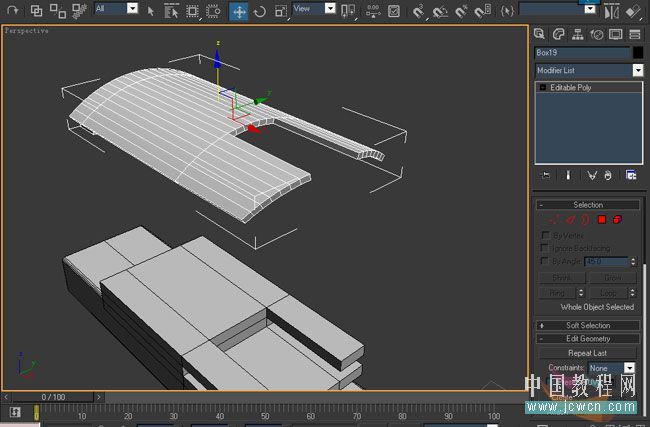Open the Select by Name tool
The width and height of the screenshot is (650, 427).
pyautogui.click(x=171, y=11)
